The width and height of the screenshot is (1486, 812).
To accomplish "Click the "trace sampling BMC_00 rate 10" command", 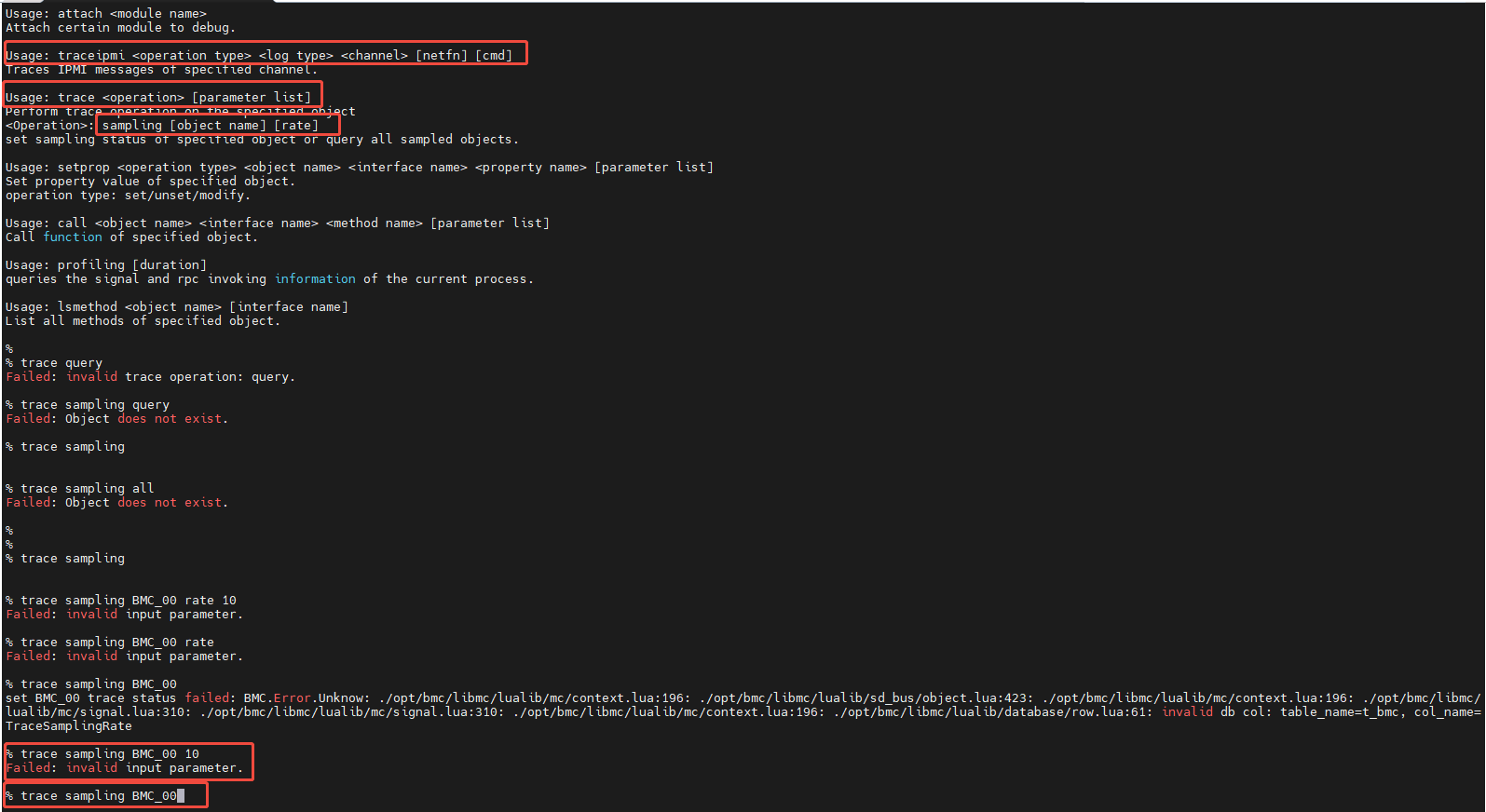I will click(x=129, y=601).
